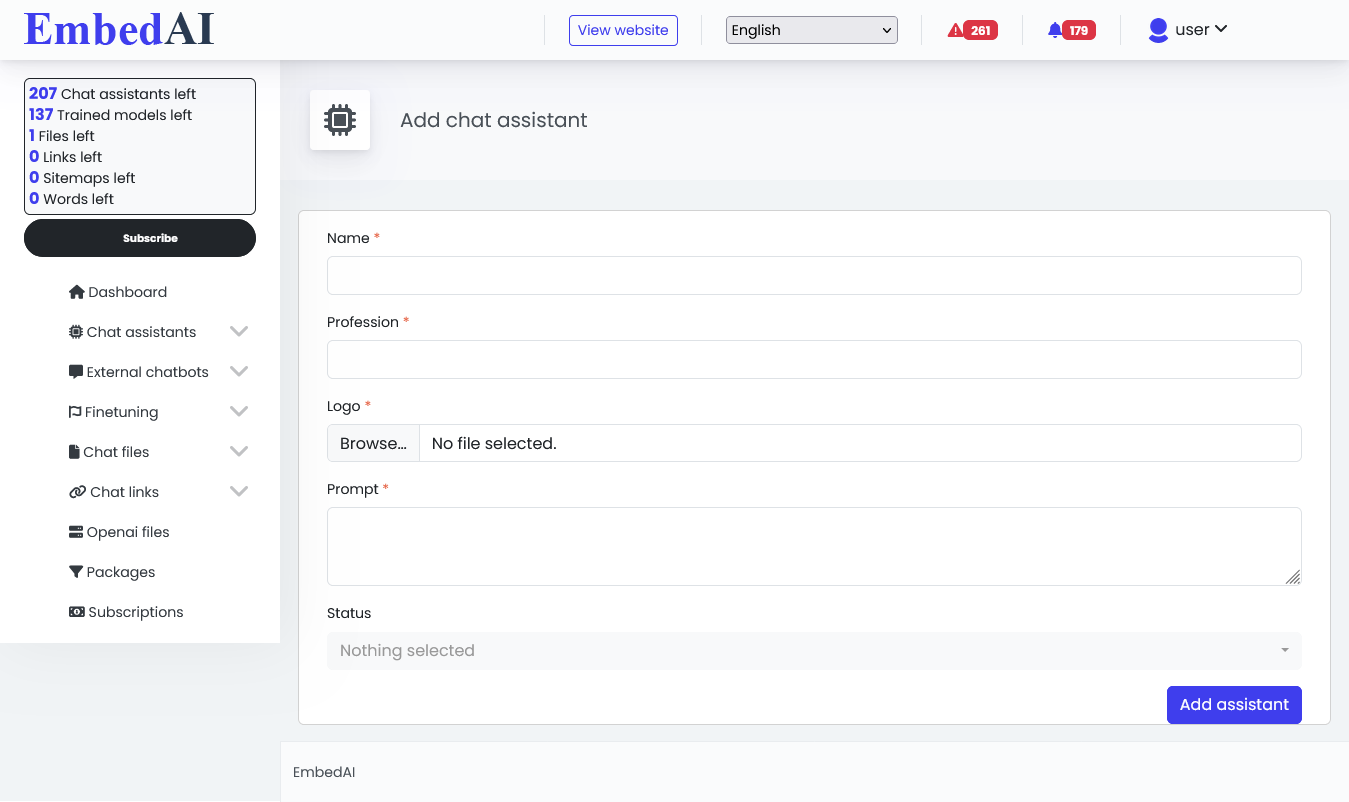Click the Packages funnel icon
The height and width of the screenshot is (802, 1349).
pos(76,572)
